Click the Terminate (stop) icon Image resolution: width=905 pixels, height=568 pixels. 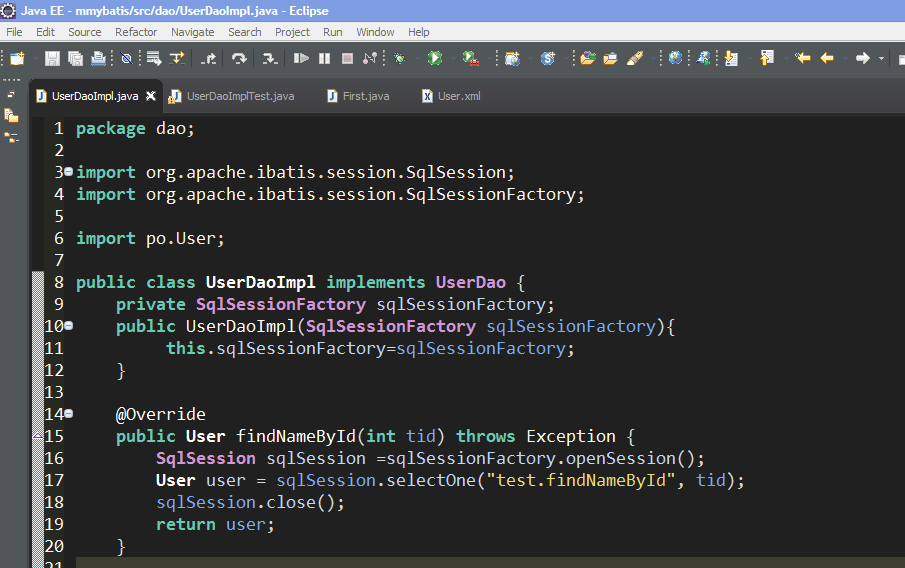click(347, 58)
